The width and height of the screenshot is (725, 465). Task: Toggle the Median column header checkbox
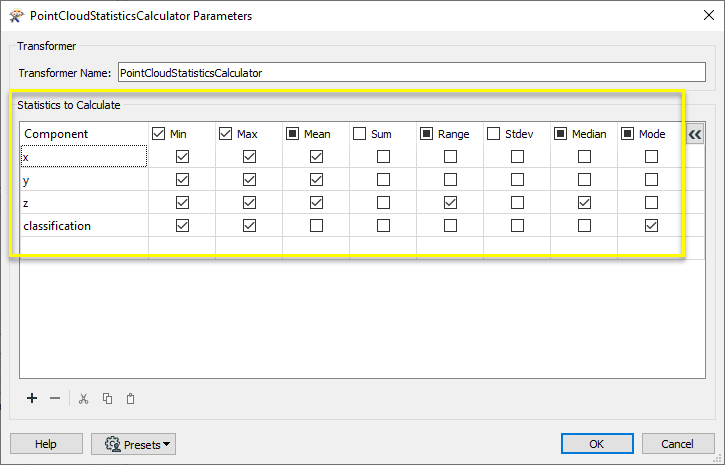click(x=560, y=134)
